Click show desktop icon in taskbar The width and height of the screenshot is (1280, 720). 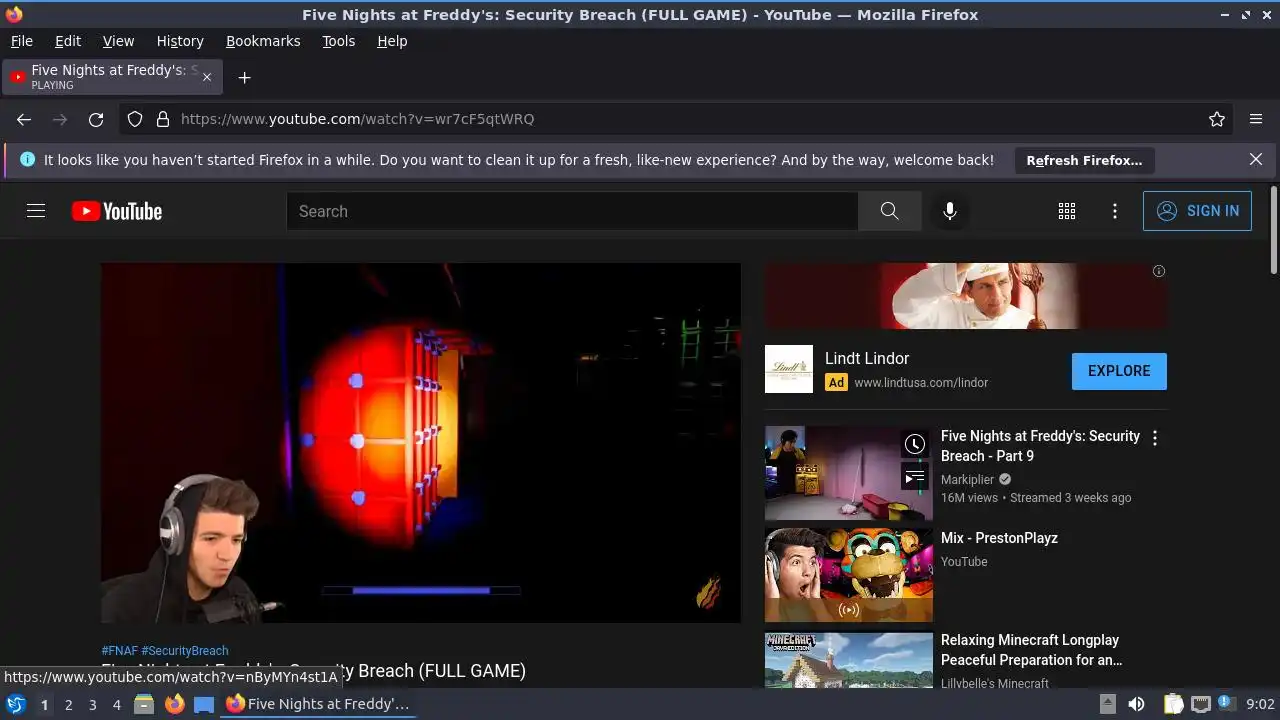pos(204,704)
